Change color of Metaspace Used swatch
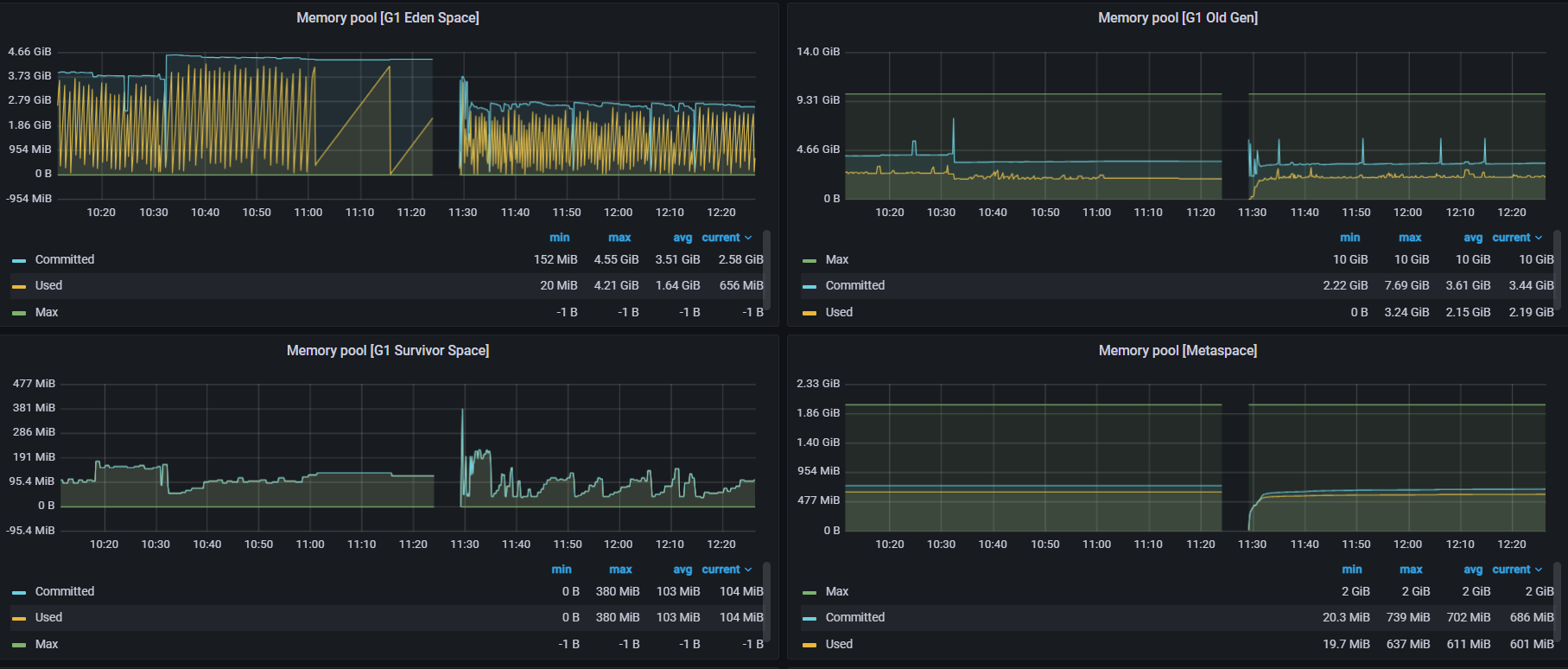The image size is (1568, 669). tap(809, 645)
